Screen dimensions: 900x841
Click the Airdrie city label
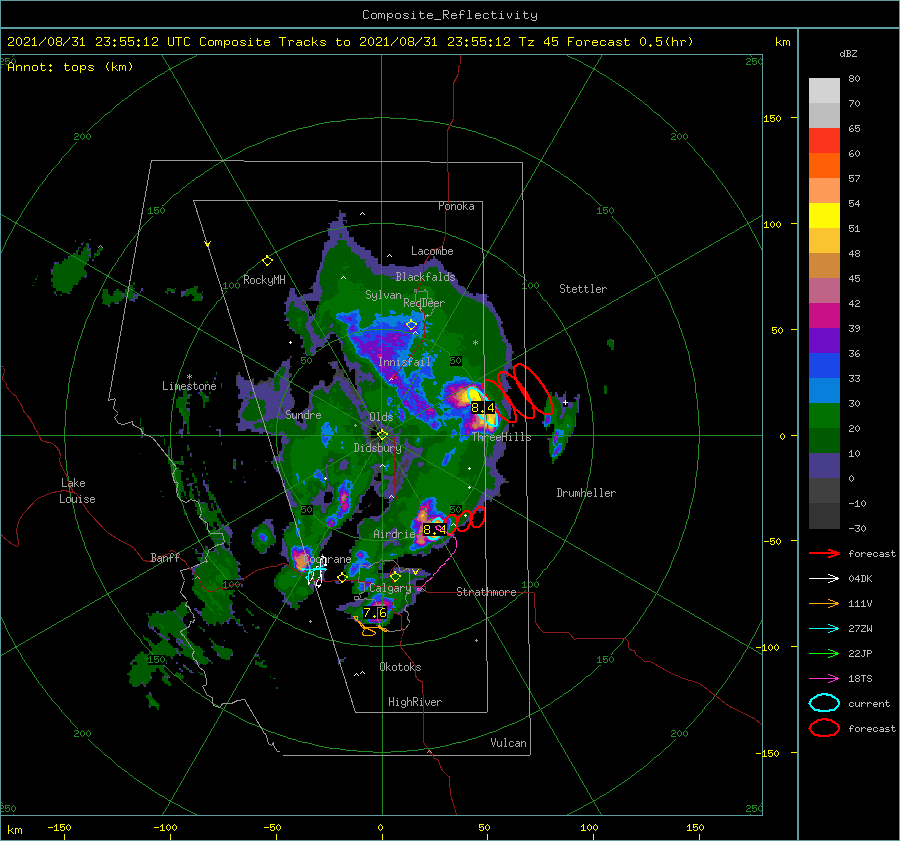394,534
